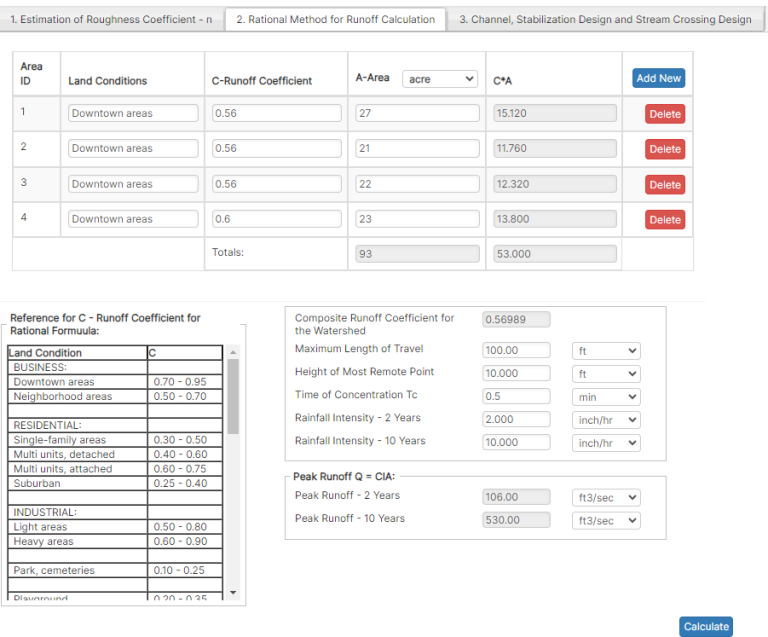Open the Estimation of Roughness Coefficient tab
This screenshot has width=768, height=637.
[112, 19]
